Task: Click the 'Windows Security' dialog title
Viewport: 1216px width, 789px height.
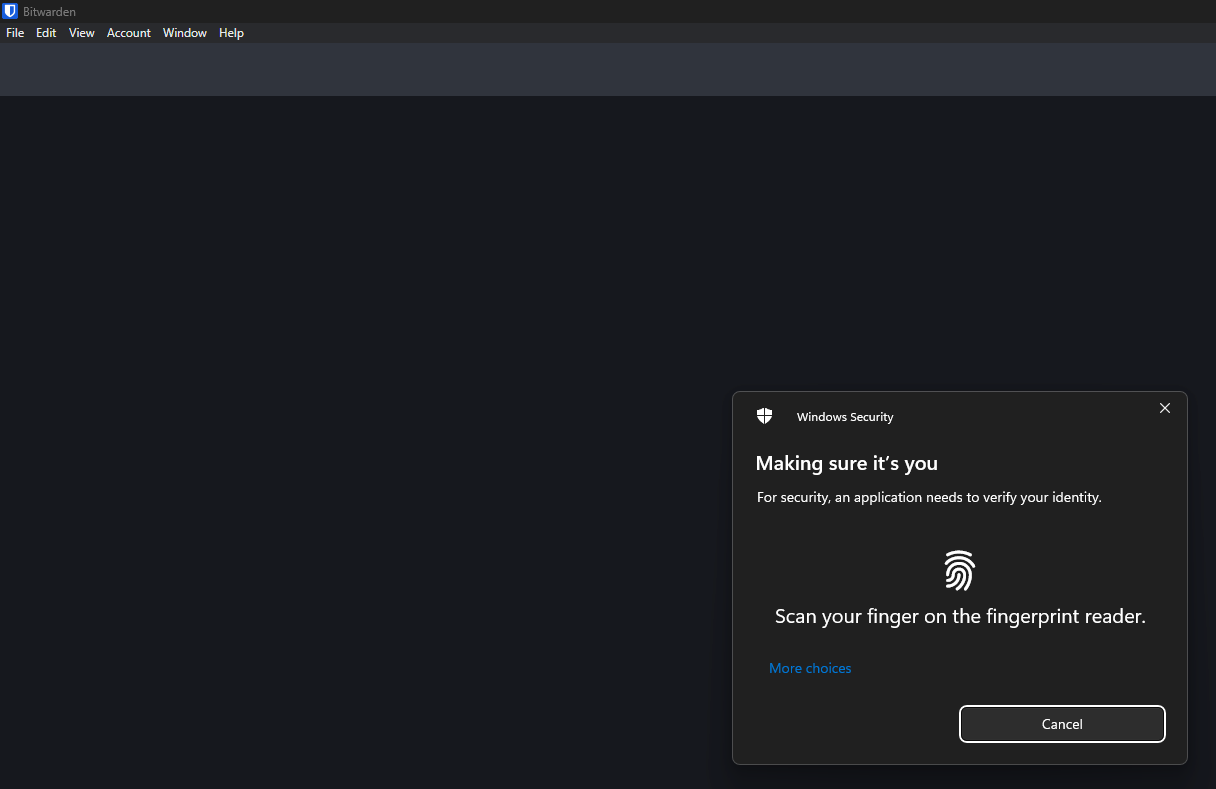Action: [845, 417]
